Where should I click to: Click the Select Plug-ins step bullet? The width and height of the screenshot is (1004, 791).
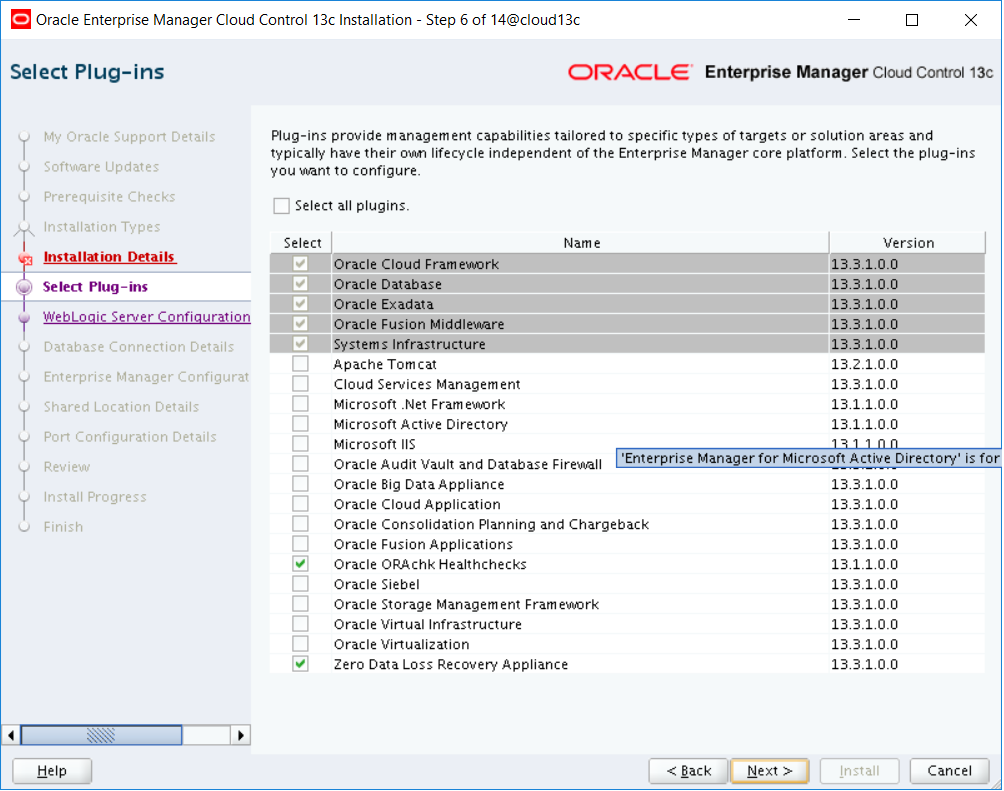[x=24, y=287]
